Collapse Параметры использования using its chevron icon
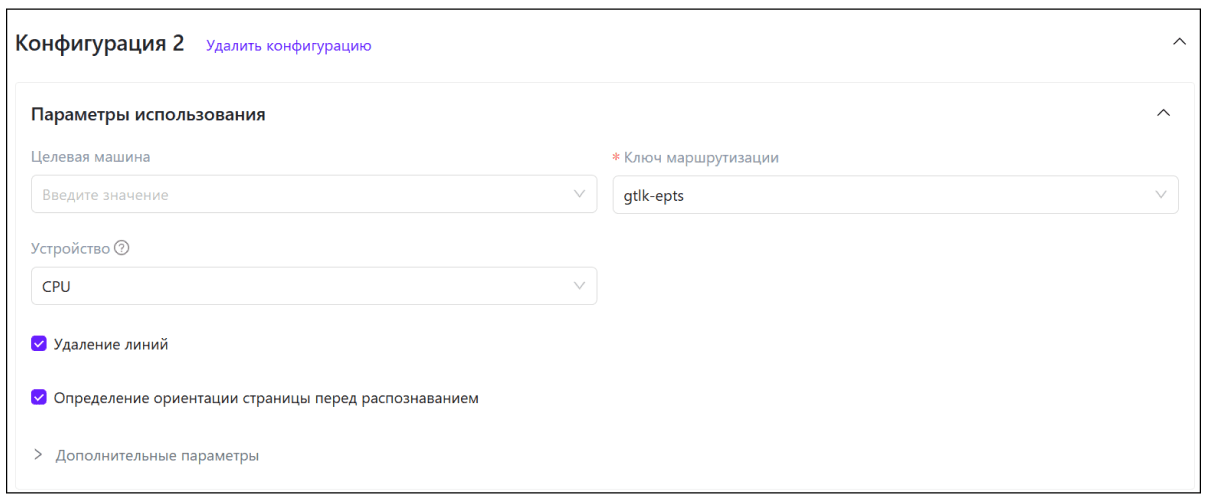 (x=1163, y=113)
